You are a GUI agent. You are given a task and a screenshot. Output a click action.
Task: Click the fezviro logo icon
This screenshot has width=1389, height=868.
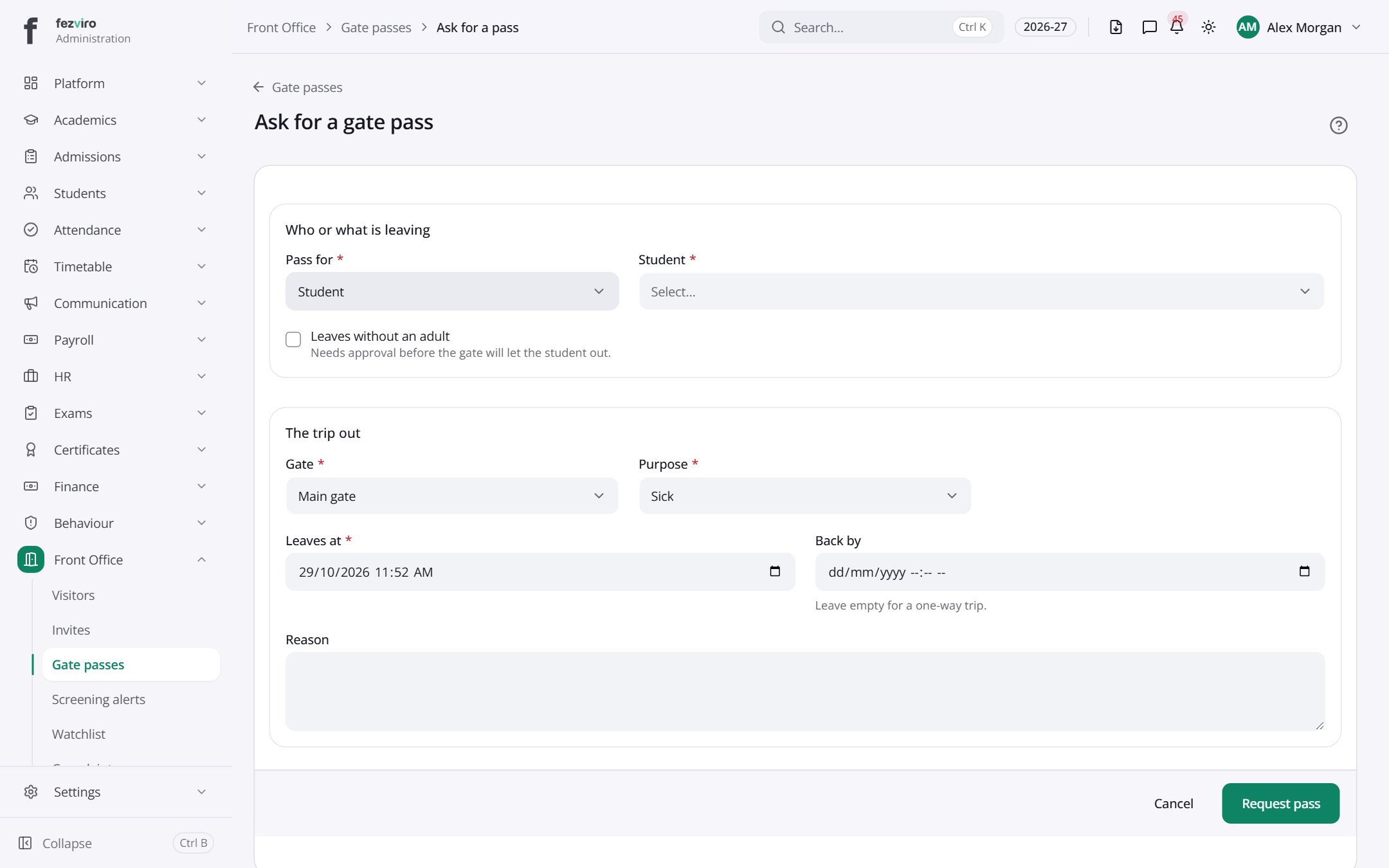click(30, 30)
